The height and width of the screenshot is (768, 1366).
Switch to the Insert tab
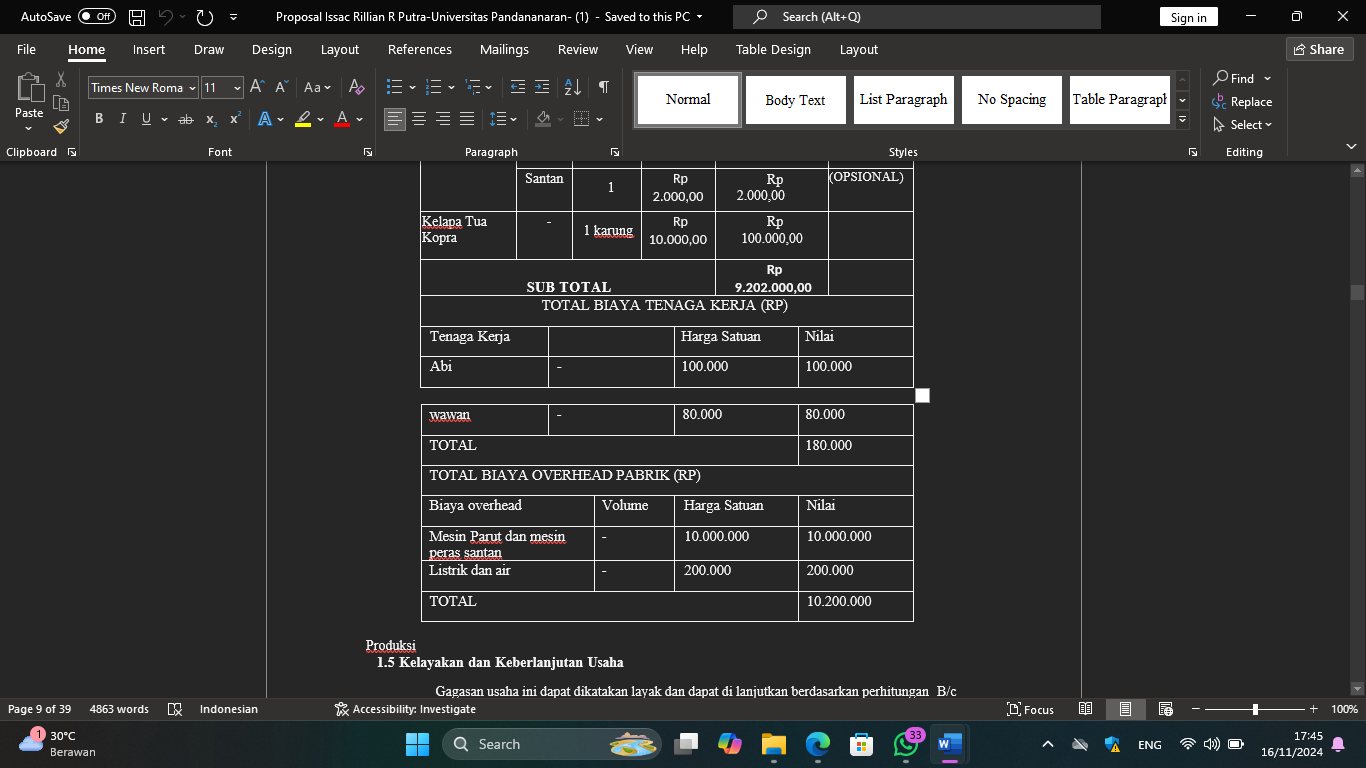pyautogui.click(x=149, y=49)
